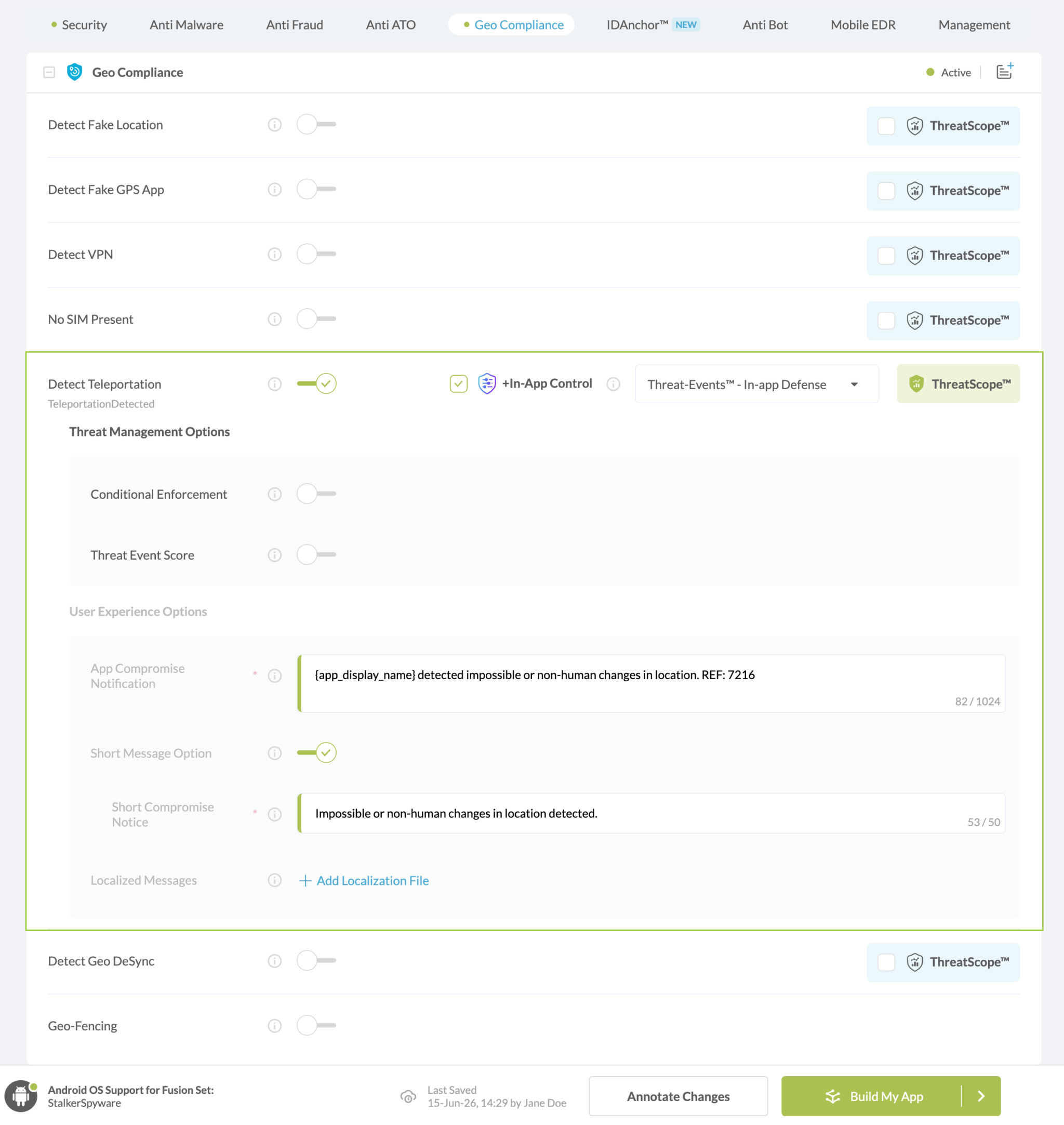
Task: Check the ThreatScope checkbox for Detect Fake GPS App
Action: click(886, 191)
